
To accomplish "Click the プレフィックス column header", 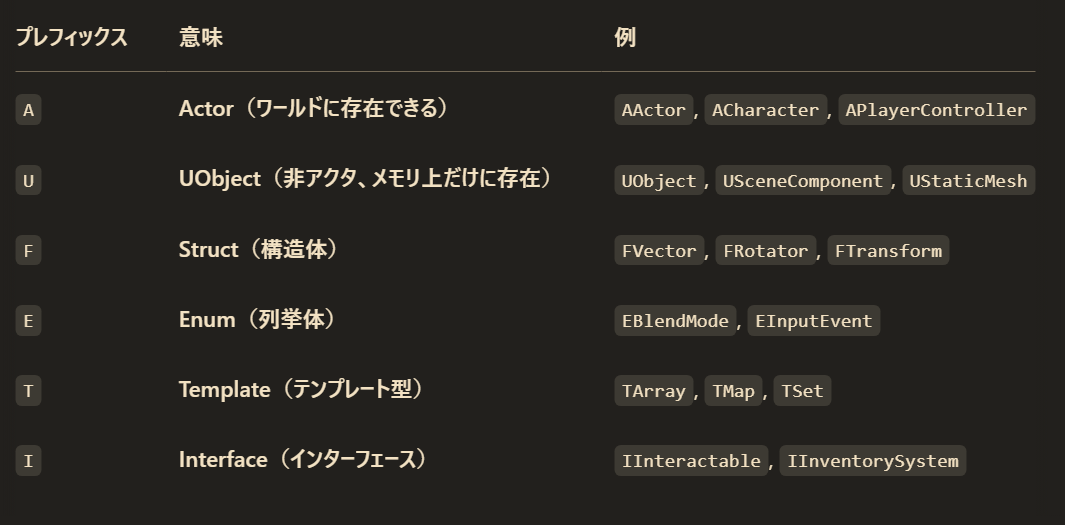I will click(71, 37).
